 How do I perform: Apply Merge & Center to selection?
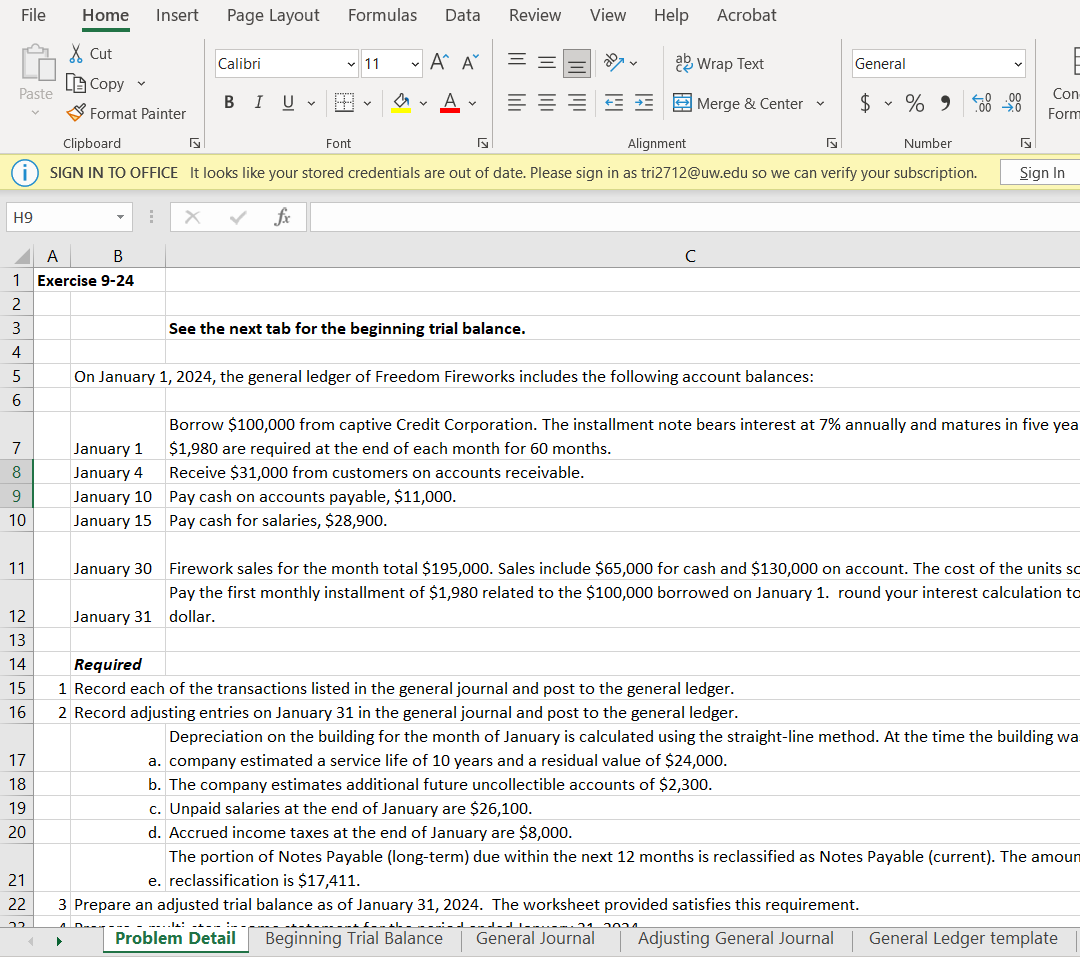(x=740, y=103)
